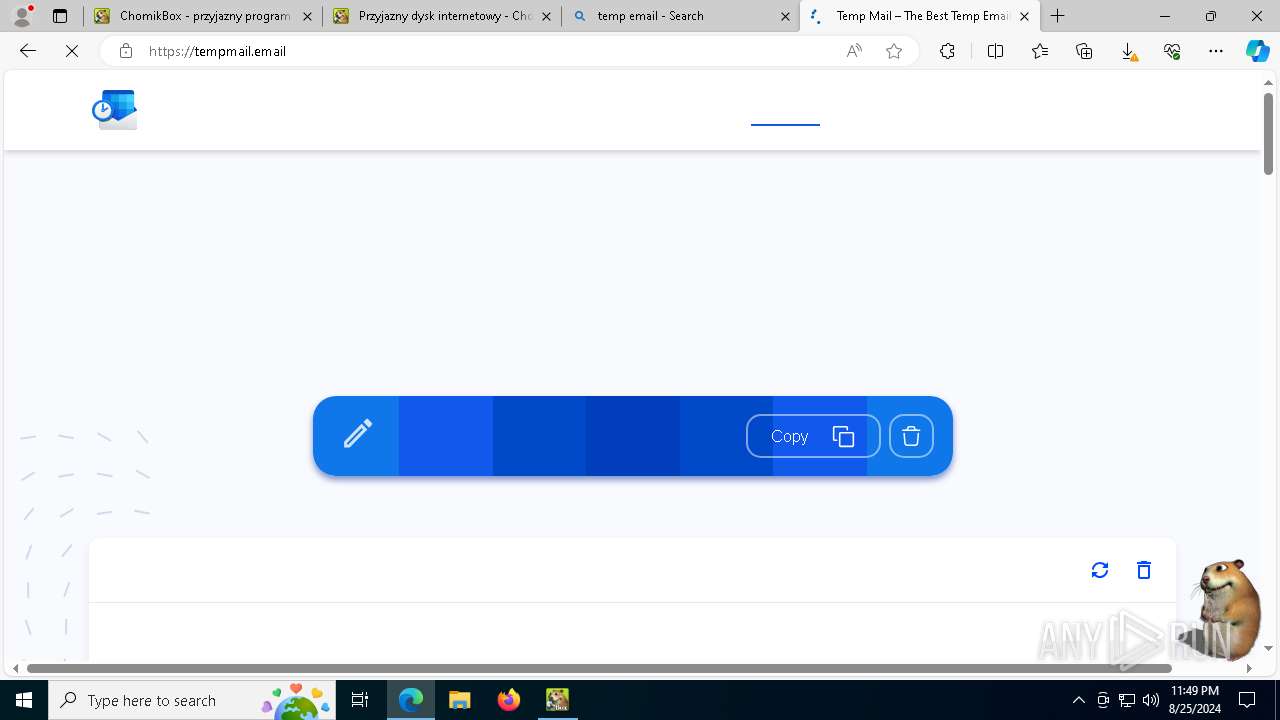The width and height of the screenshot is (1280, 720).
Task: Open Collections panel
Action: pos(1084,51)
